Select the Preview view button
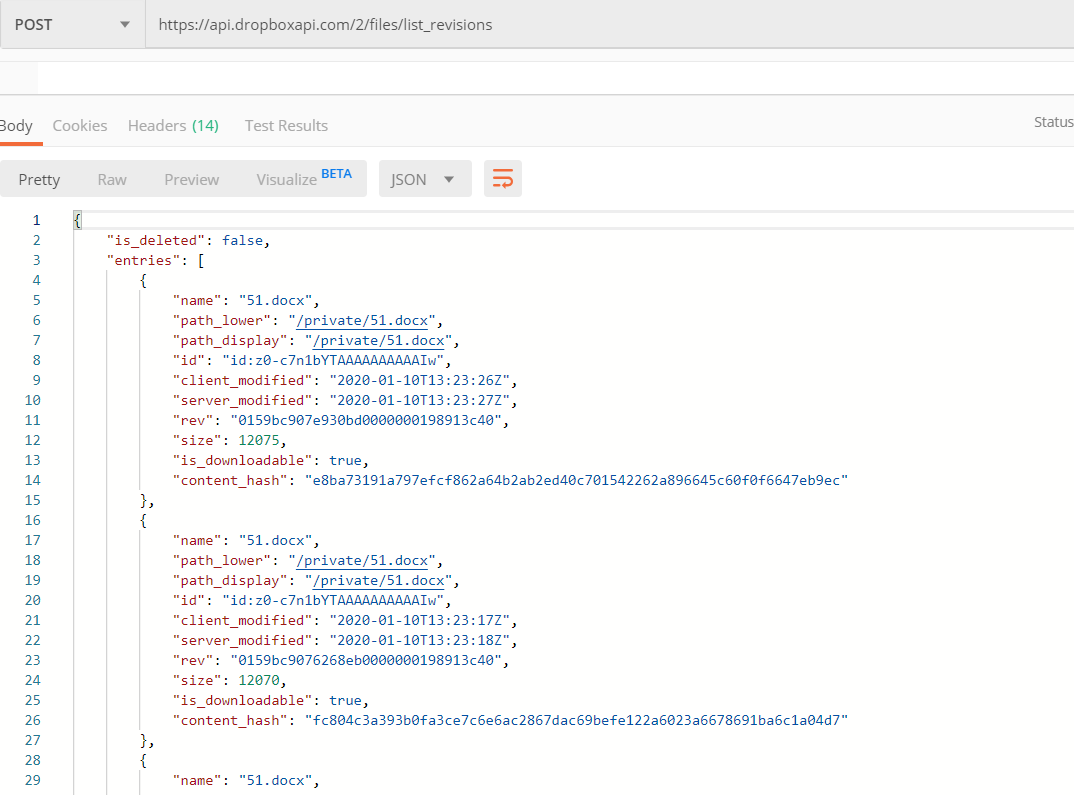Image resolution: width=1074 pixels, height=795 pixels. pyautogui.click(x=191, y=179)
